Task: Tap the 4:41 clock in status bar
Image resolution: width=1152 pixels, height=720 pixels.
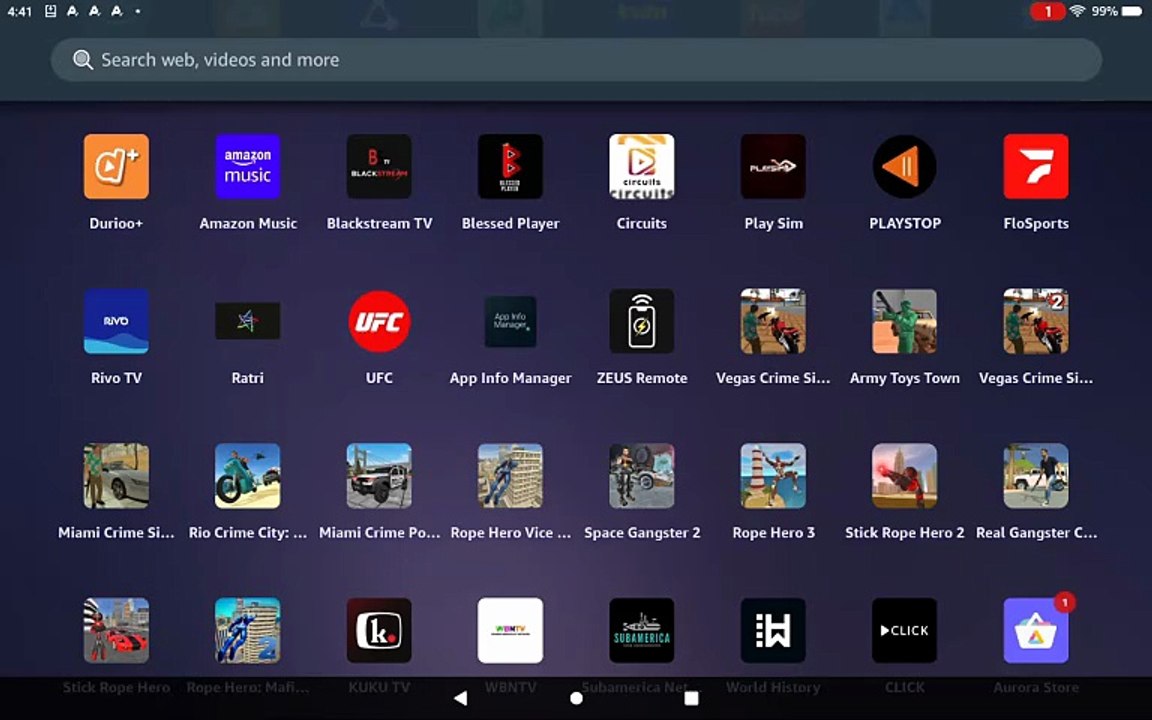Action: coord(19,11)
